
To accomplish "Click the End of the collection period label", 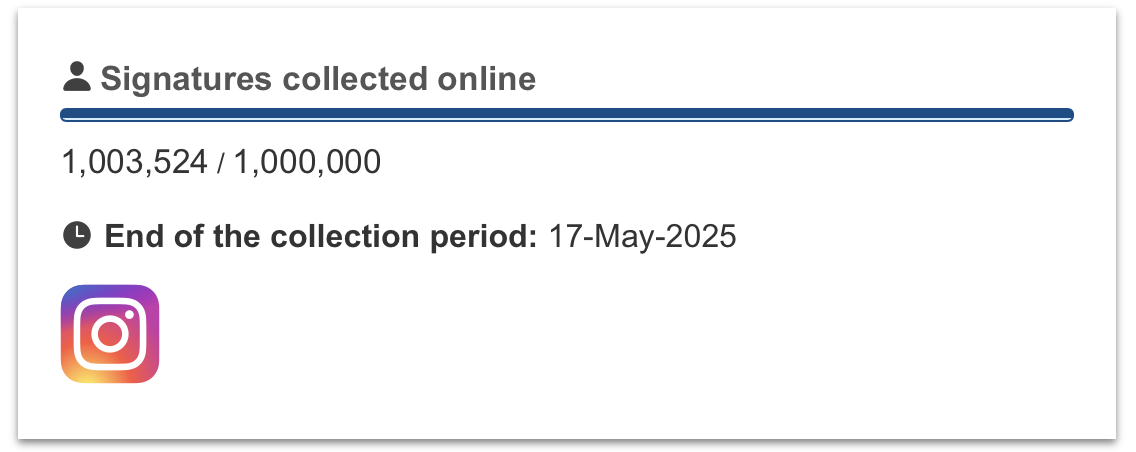I will (x=321, y=237).
